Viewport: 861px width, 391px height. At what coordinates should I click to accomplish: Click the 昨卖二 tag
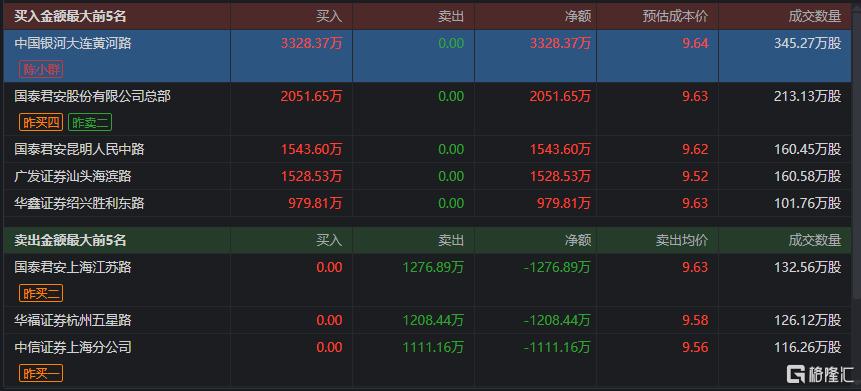point(90,122)
